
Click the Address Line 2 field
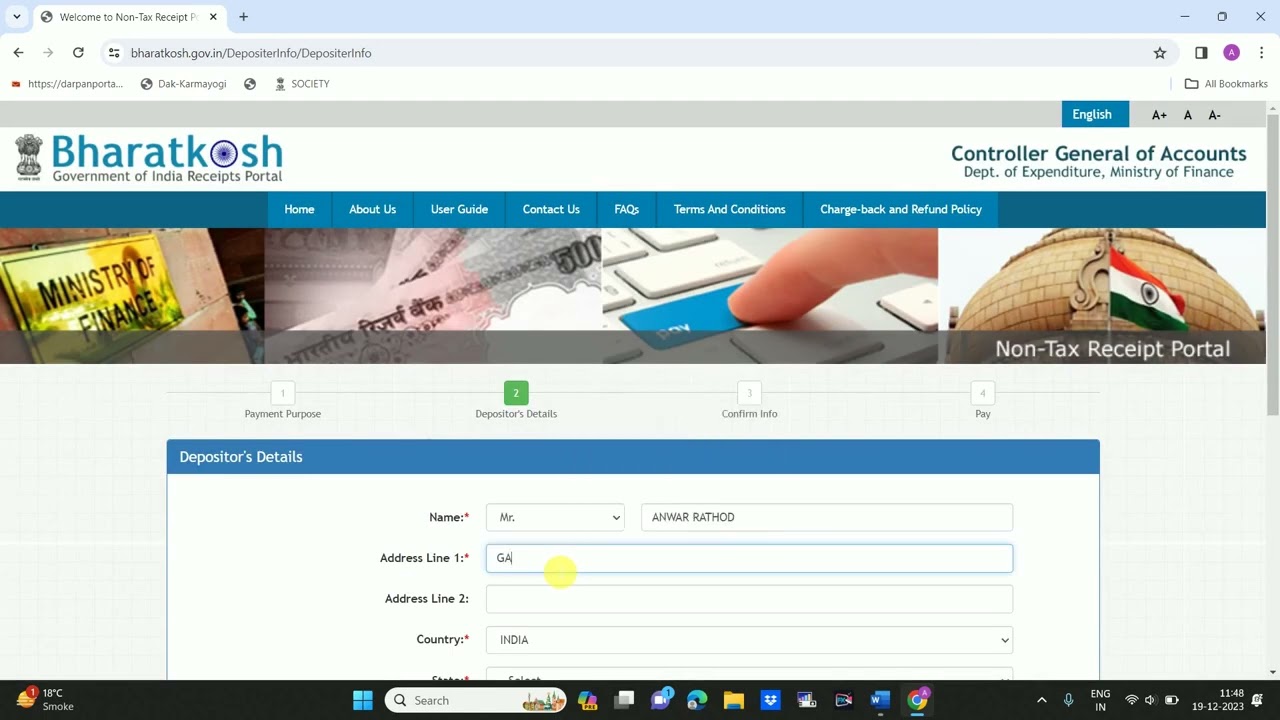tap(749, 599)
